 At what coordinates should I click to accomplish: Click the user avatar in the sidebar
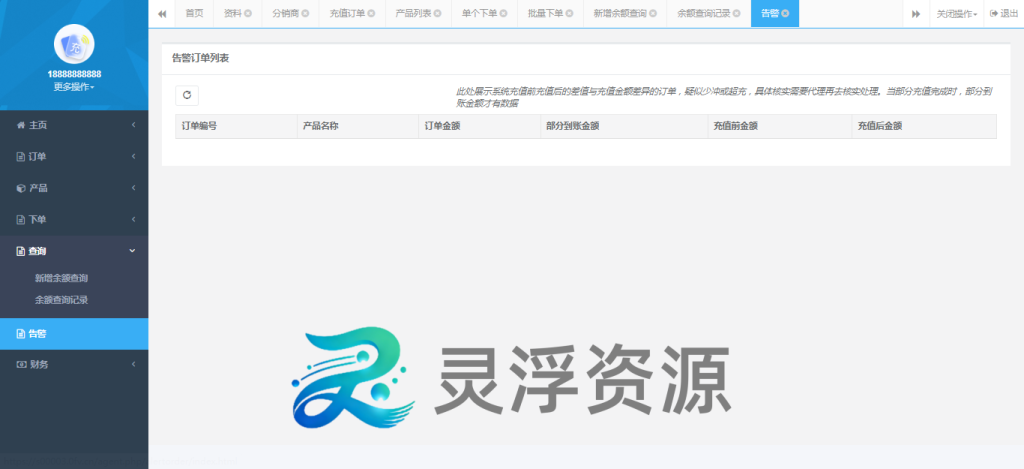click(74, 44)
